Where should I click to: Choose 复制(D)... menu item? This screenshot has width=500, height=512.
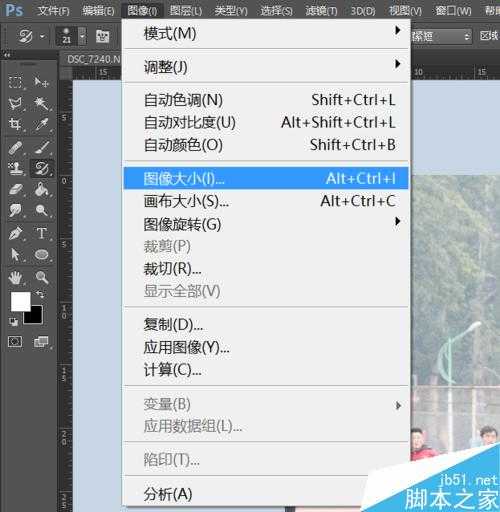pos(266,325)
